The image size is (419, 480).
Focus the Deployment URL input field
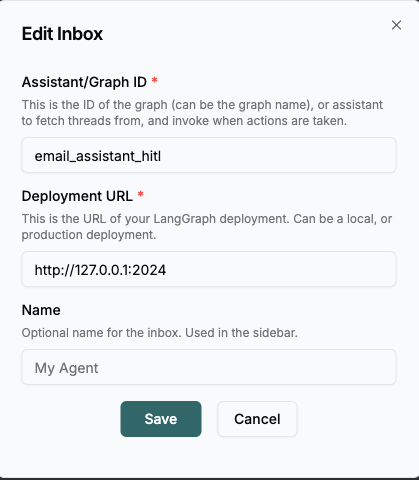coord(209,269)
